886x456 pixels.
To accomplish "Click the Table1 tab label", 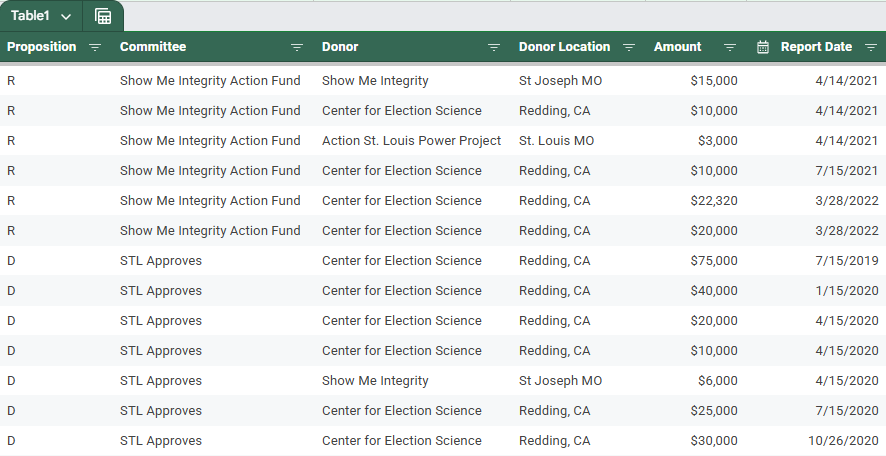I will tap(31, 16).
